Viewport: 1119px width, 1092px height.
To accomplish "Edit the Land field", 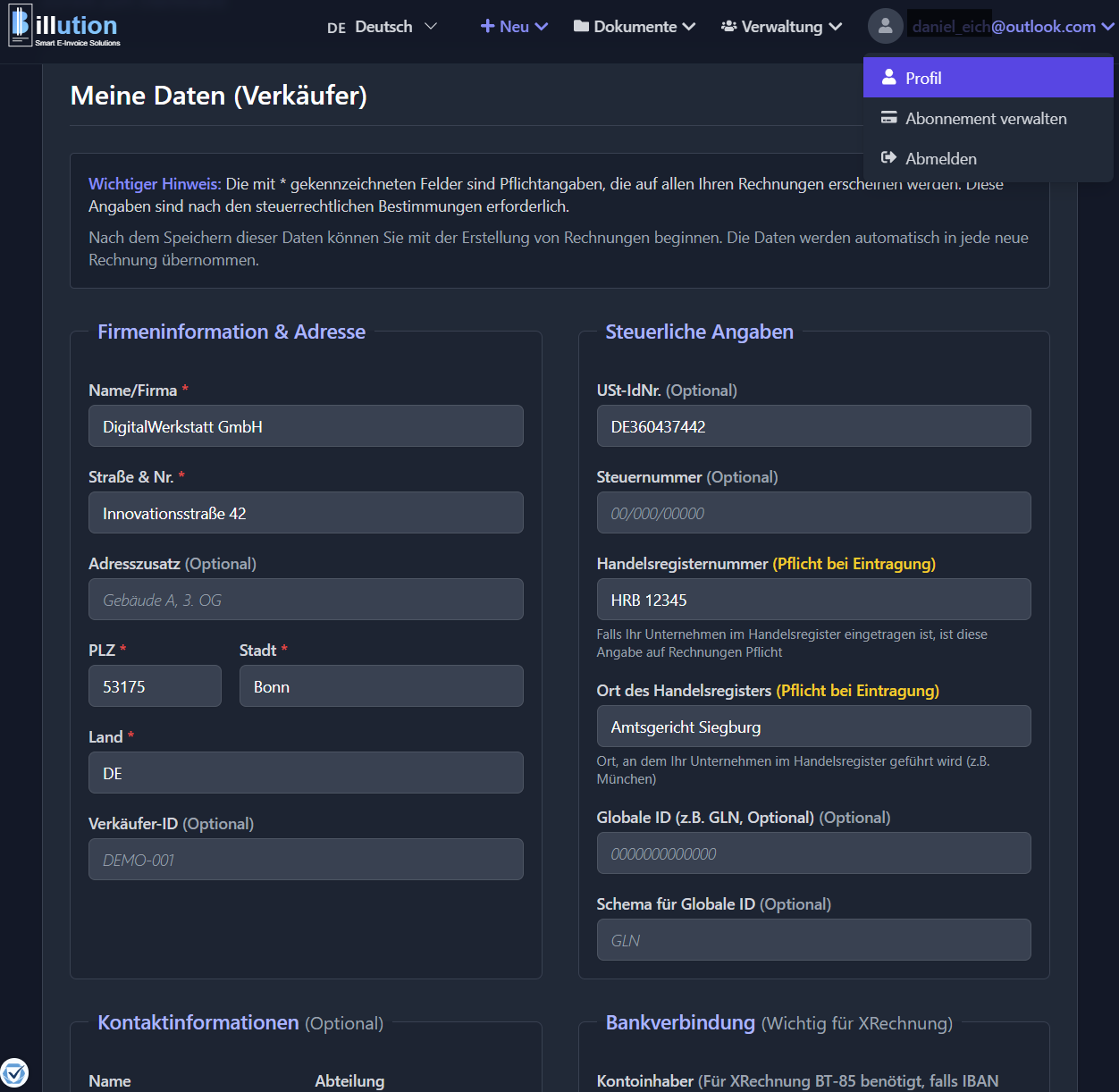I will (x=306, y=773).
